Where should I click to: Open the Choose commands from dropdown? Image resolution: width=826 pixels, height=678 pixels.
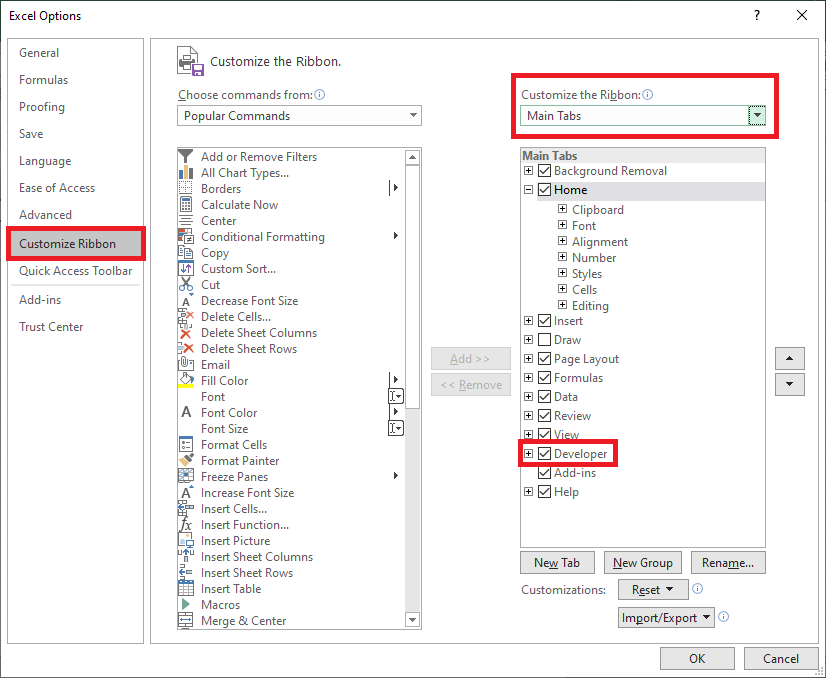click(299, 115)
